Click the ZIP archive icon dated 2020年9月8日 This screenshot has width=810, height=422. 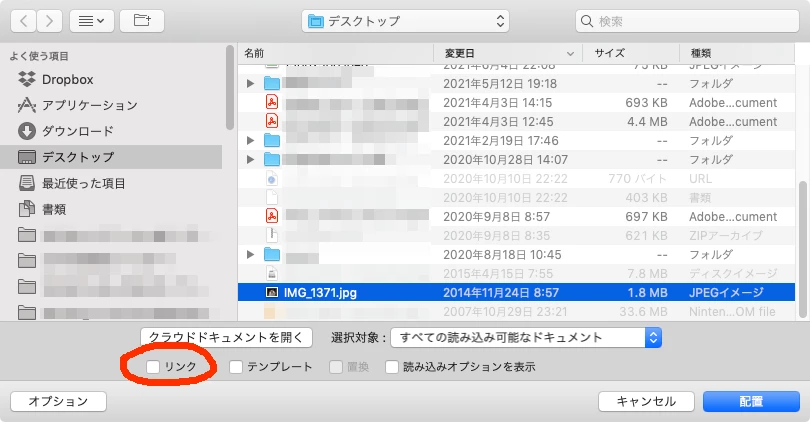[x=272, y=236]
